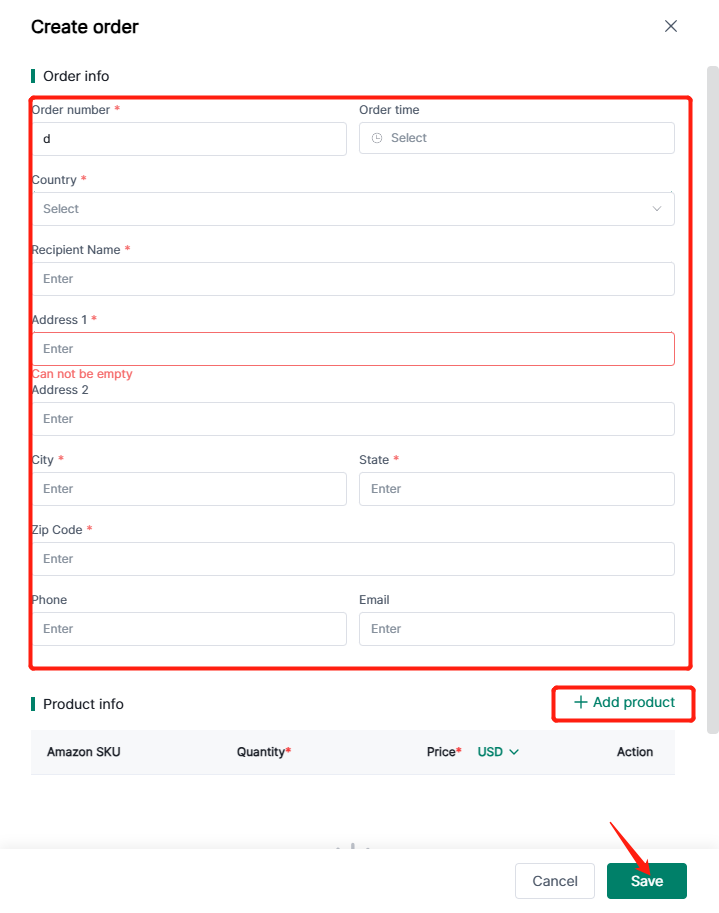Click the Phone input field
This screenshot has height=913, width=719.
pyautogui.click(x=188, y=629)
